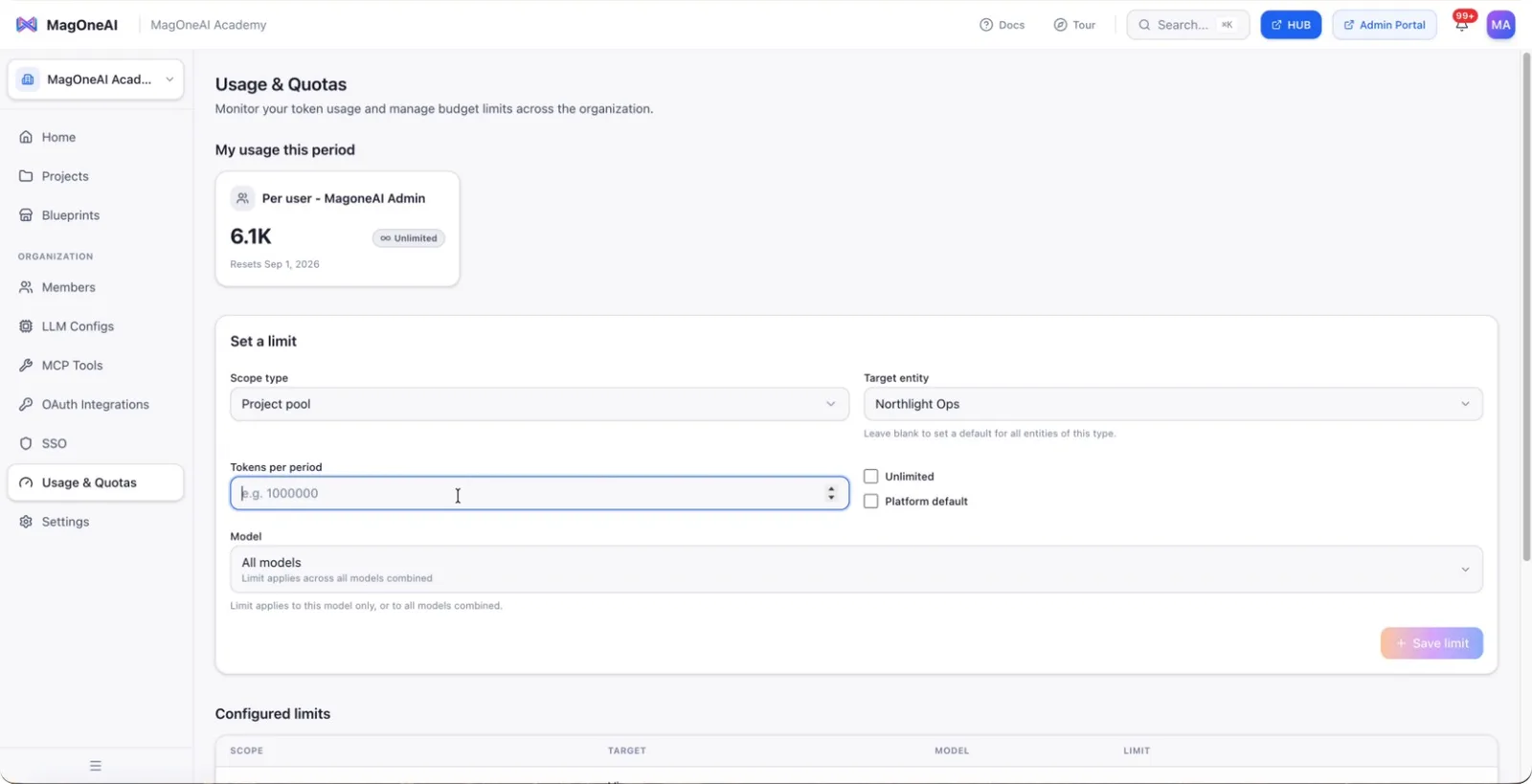Open the Target entity dropdown
Viewport: 1532px width, 784px height.
(1173, 404)
